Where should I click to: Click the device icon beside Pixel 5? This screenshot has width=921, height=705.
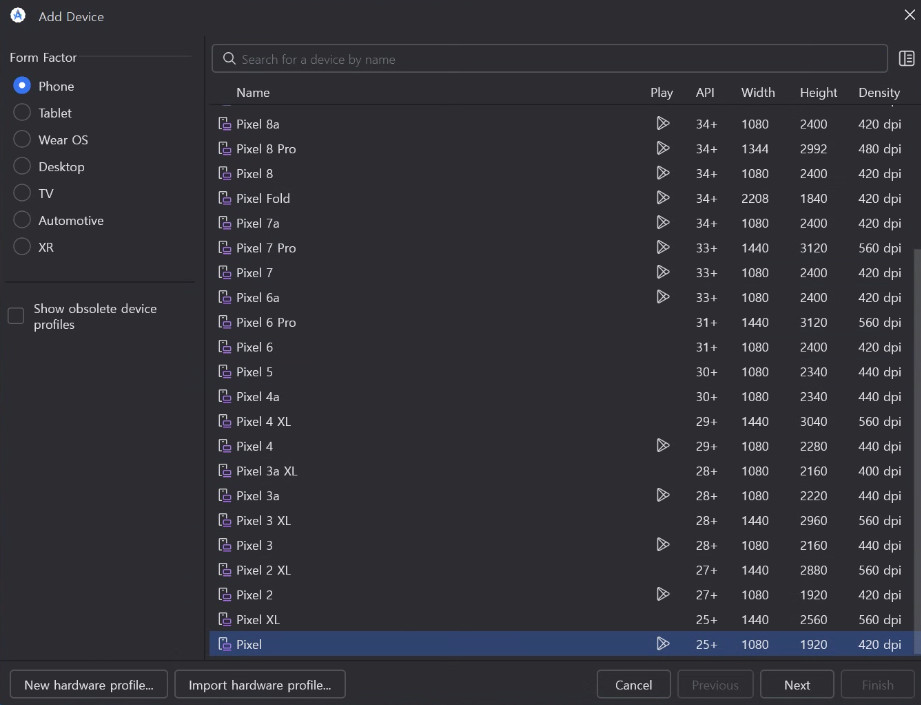point(224,371)
